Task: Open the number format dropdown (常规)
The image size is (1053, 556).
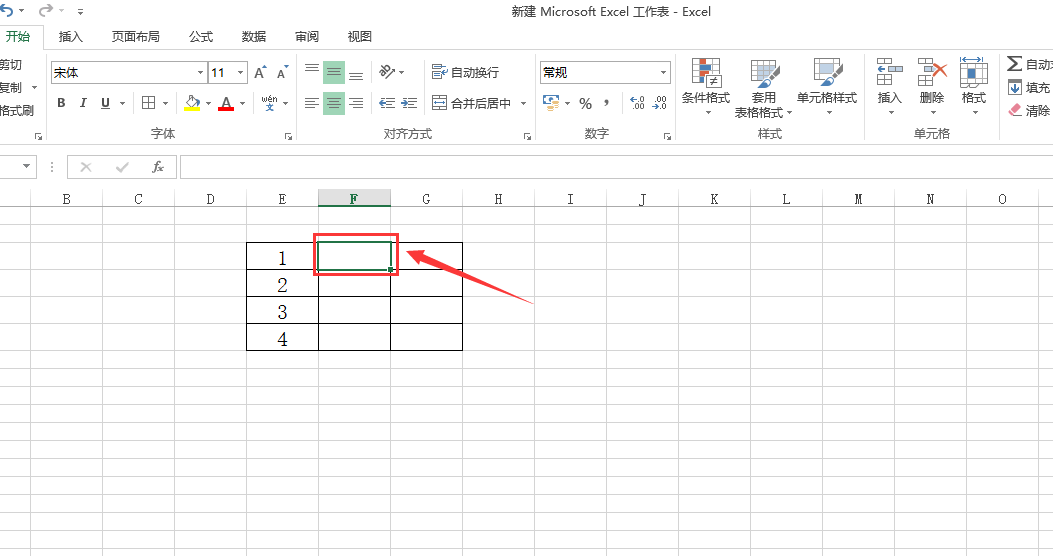Action: click(663, 73)
